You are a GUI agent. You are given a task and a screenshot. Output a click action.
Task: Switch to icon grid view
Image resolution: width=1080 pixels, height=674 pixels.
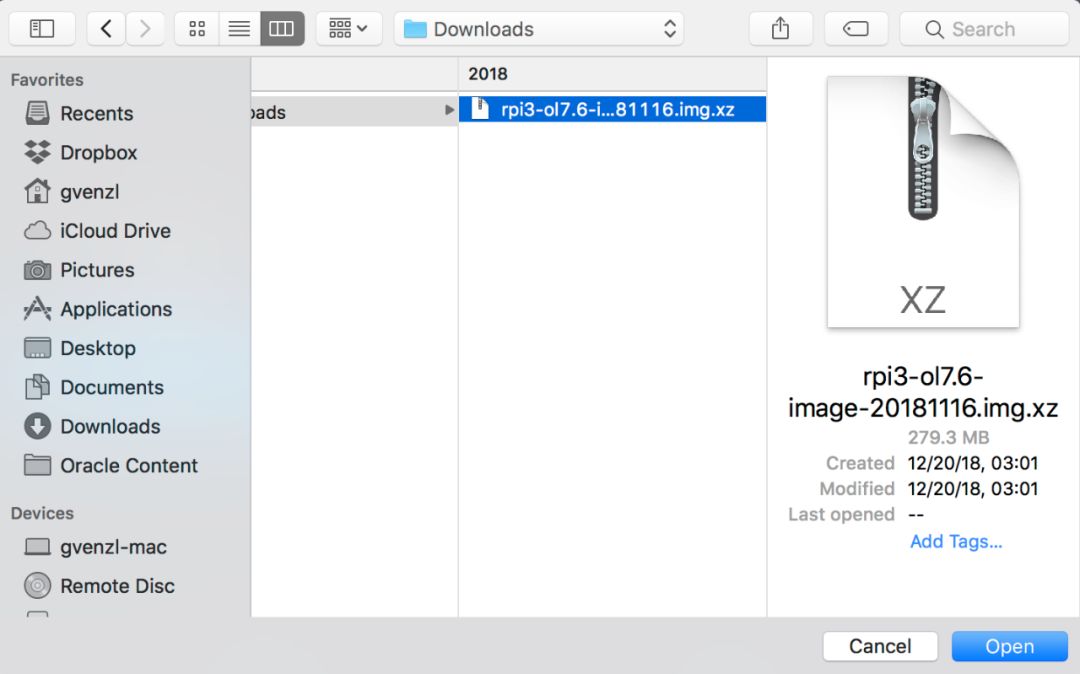pos(197,29)
